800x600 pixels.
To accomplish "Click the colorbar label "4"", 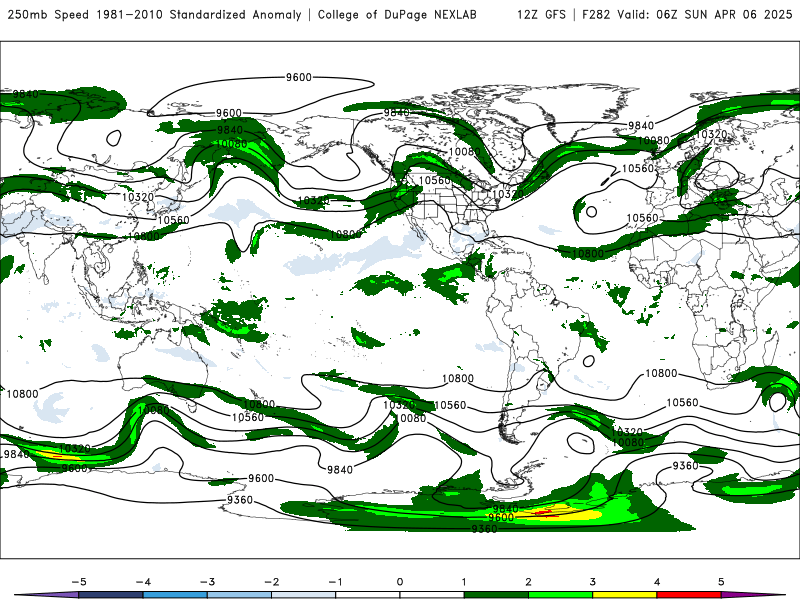I will tap(657, 582).
